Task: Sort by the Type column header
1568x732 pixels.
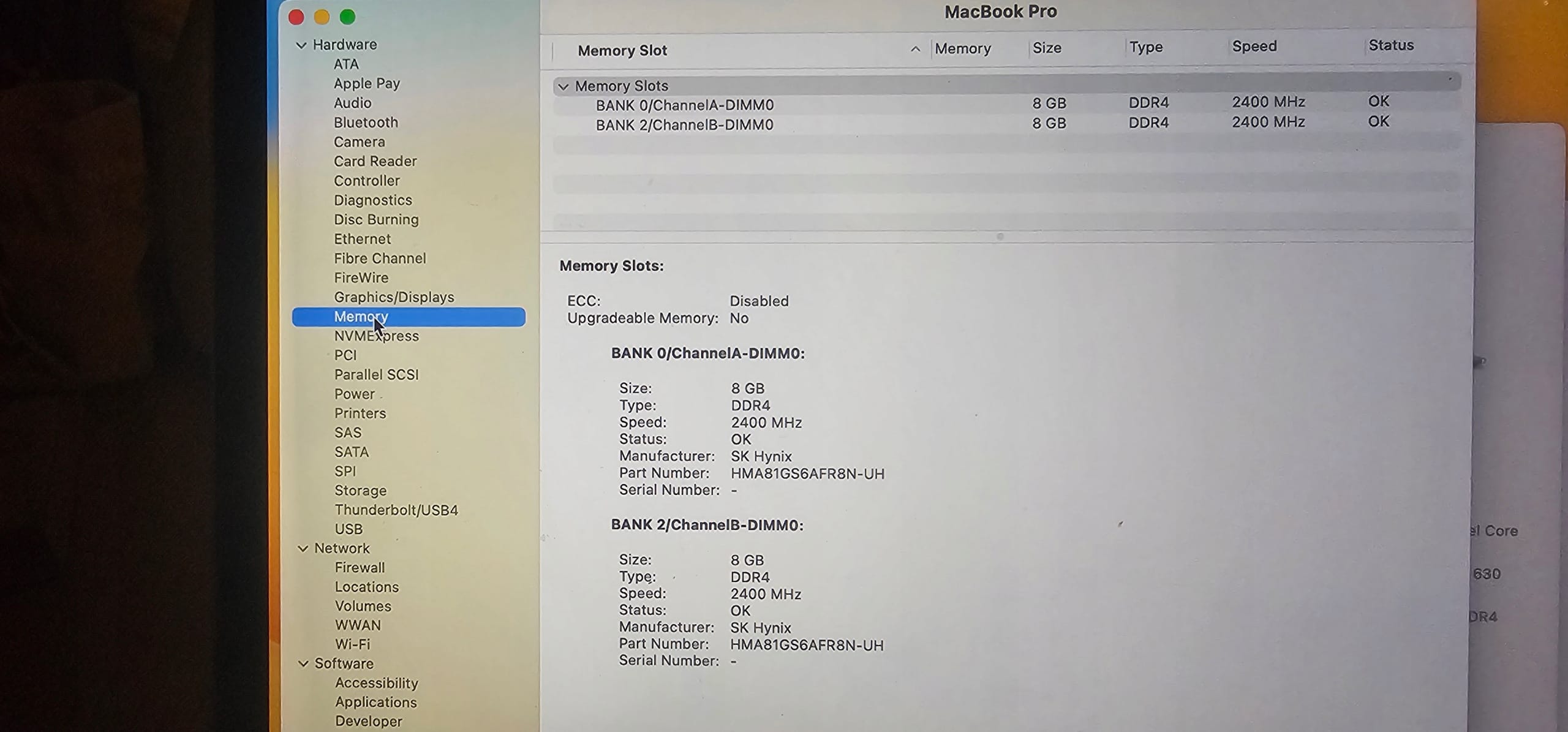Action: 1145,47
